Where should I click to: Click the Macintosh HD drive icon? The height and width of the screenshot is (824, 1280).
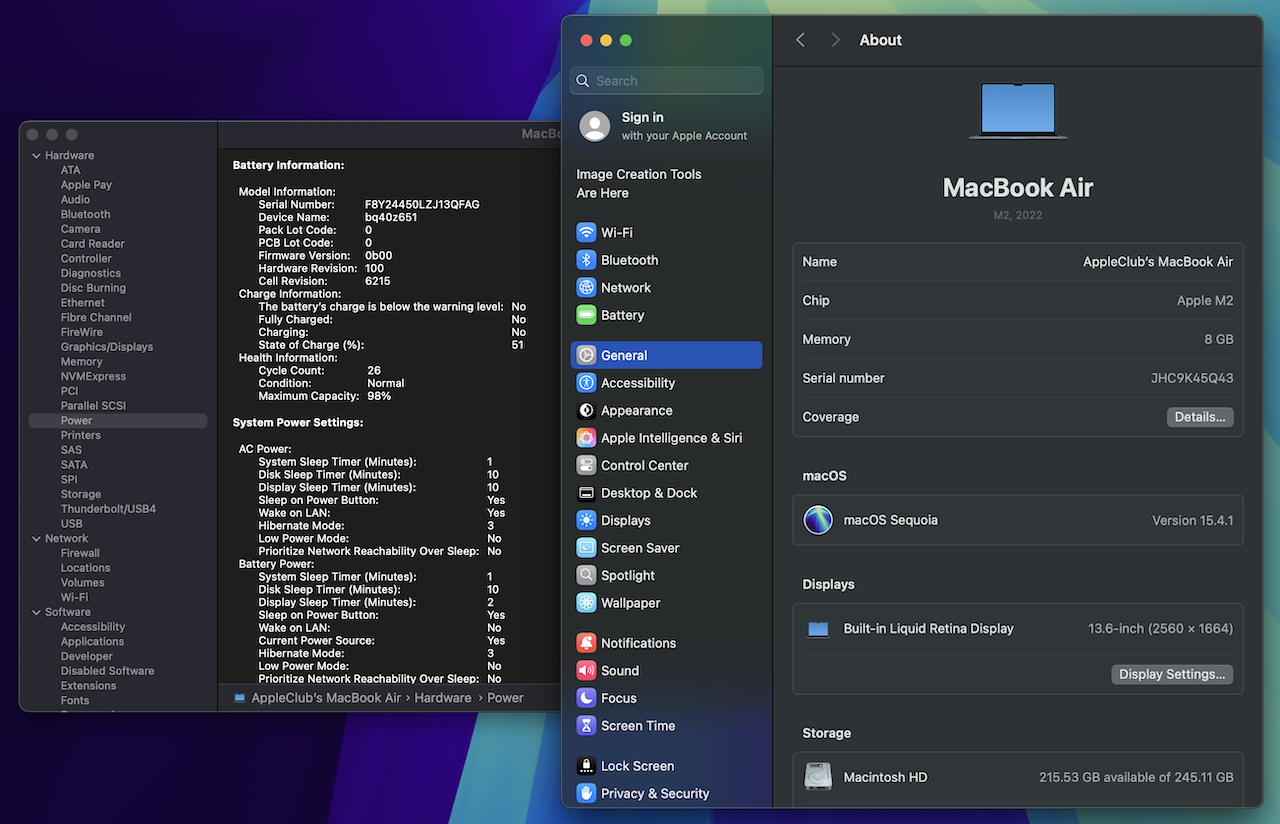[x=818, y=777]
